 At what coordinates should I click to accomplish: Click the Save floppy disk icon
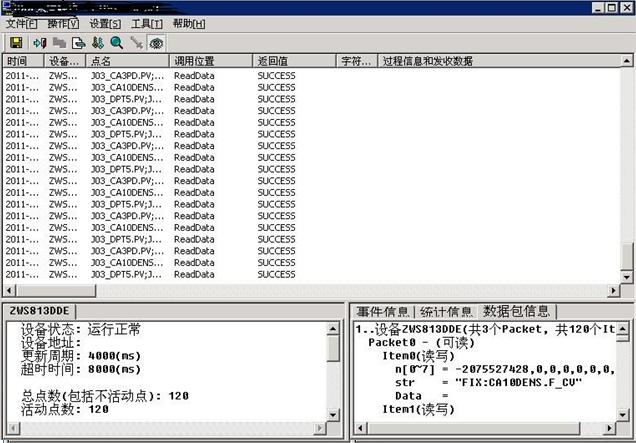pos(16,43)
